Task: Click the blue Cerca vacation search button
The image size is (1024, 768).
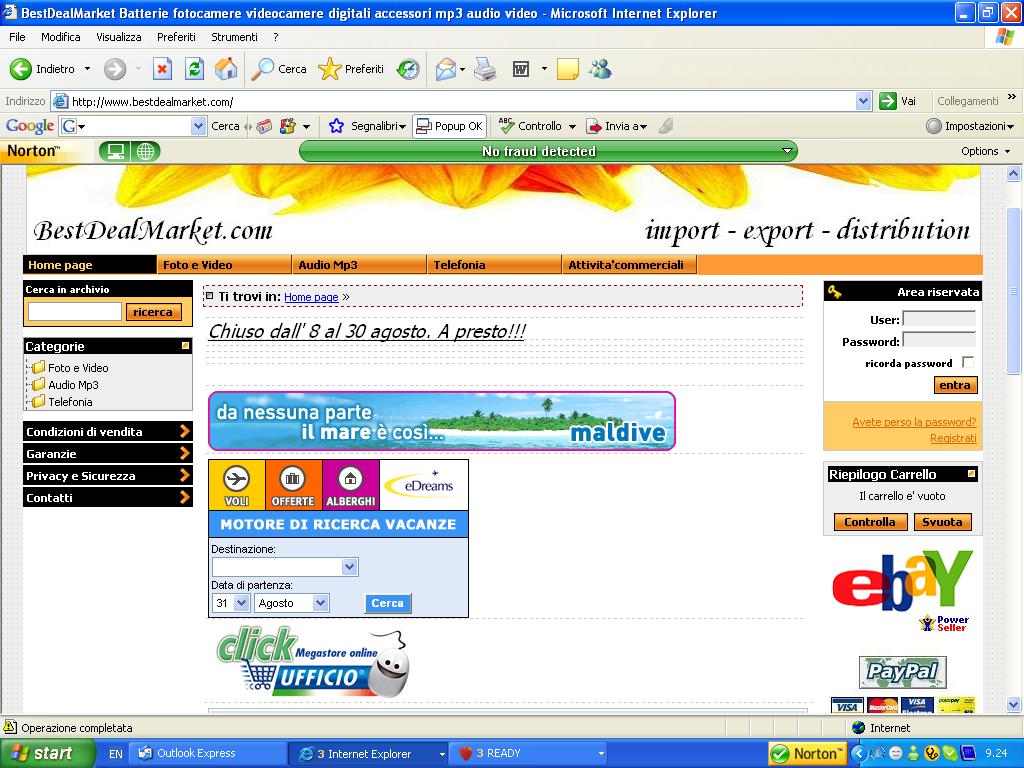Action: (x=387, y=603)
